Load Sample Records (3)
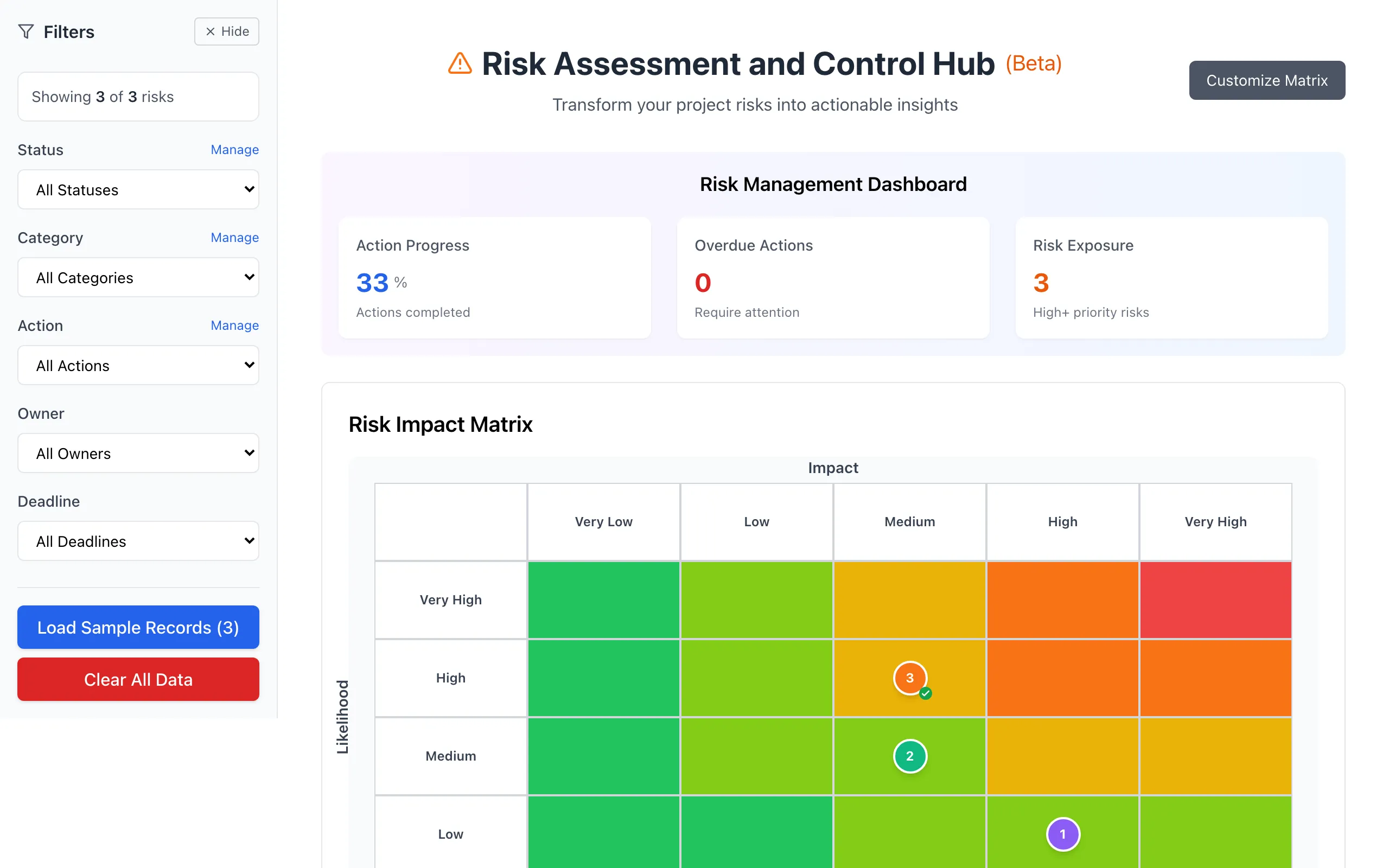This screenshot has height=868, width=1389. [138, 628]
